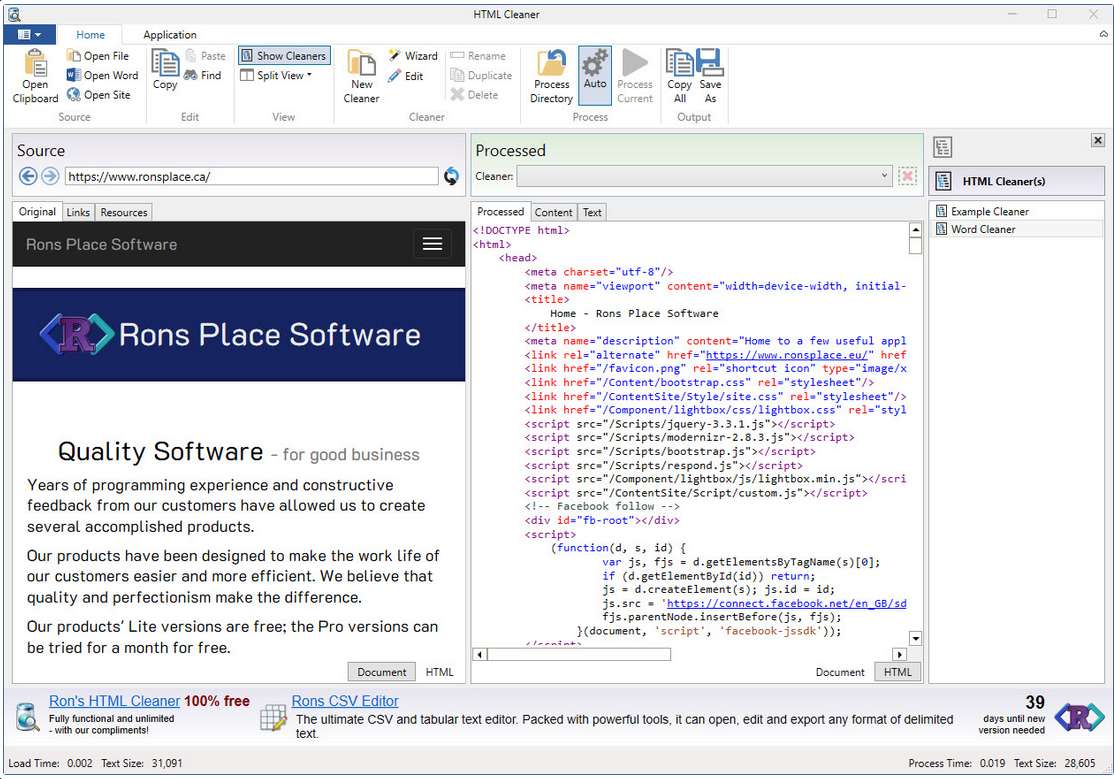
Task: Open Rons CSV Editor link
Action: [345, 701]
